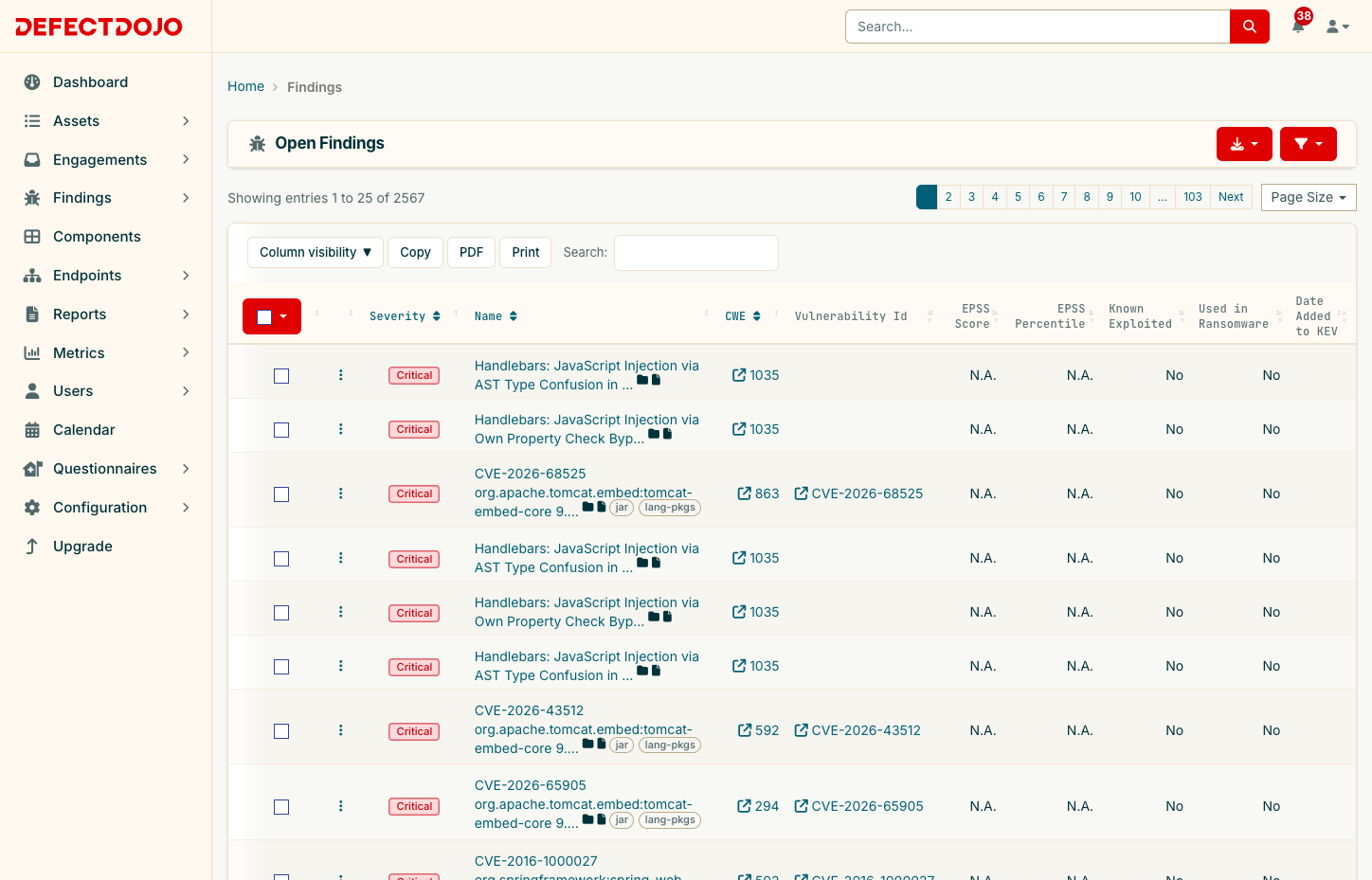This screenshot has width=1372, height=880.
Task: Click the lang-pkgs tag on CVE-2026-68525 row
Action: coord(670,508)
